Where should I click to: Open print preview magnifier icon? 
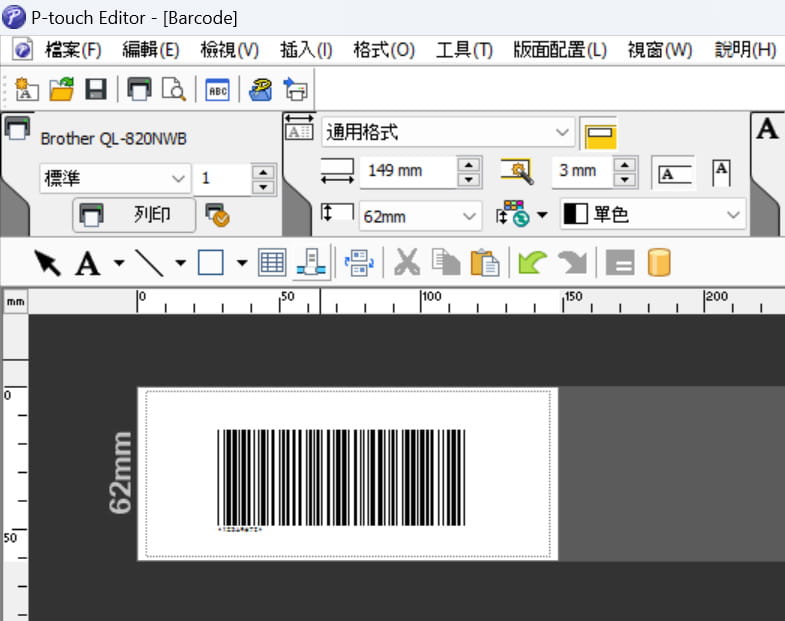174,90
